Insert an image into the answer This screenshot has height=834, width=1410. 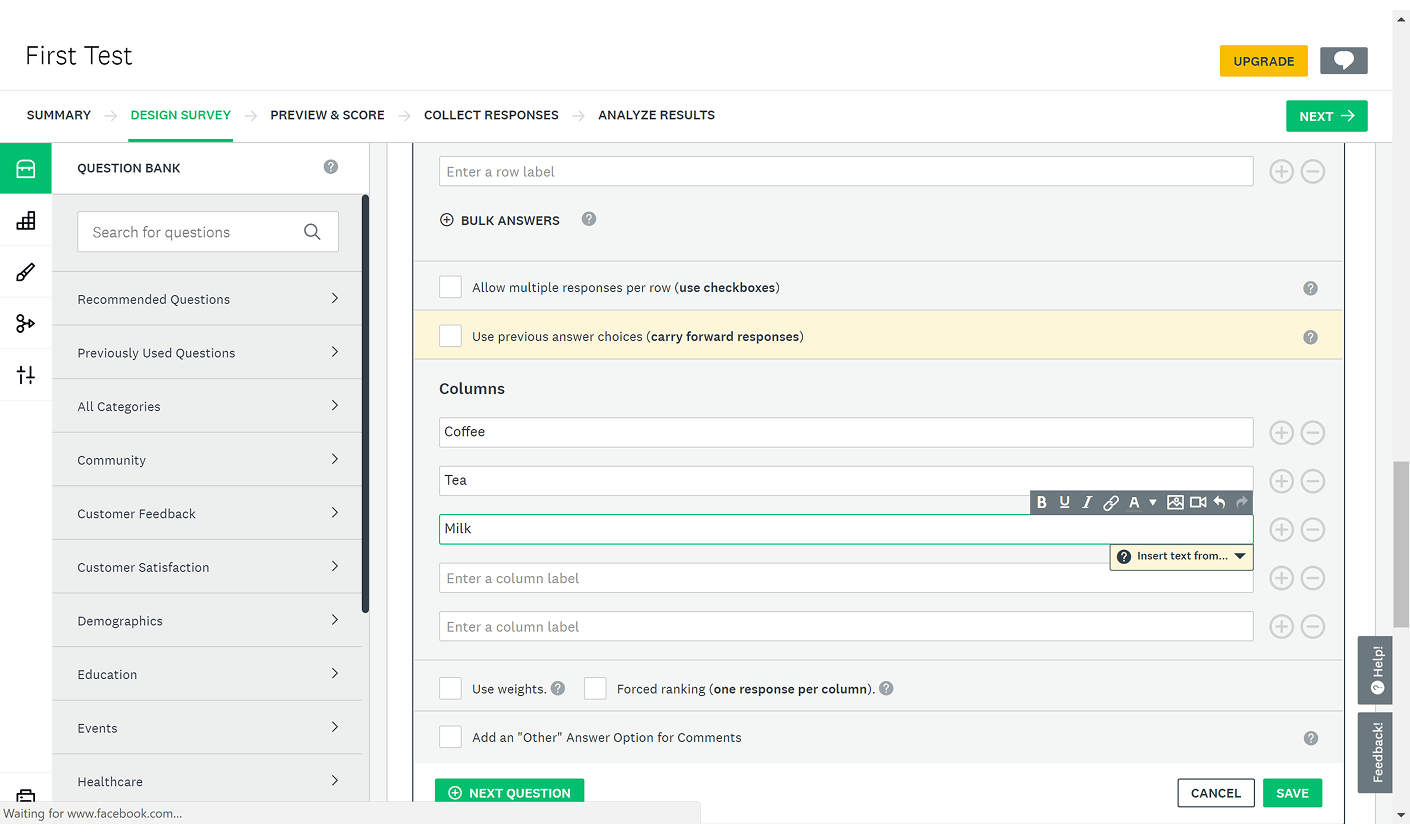pos(1175,502)
